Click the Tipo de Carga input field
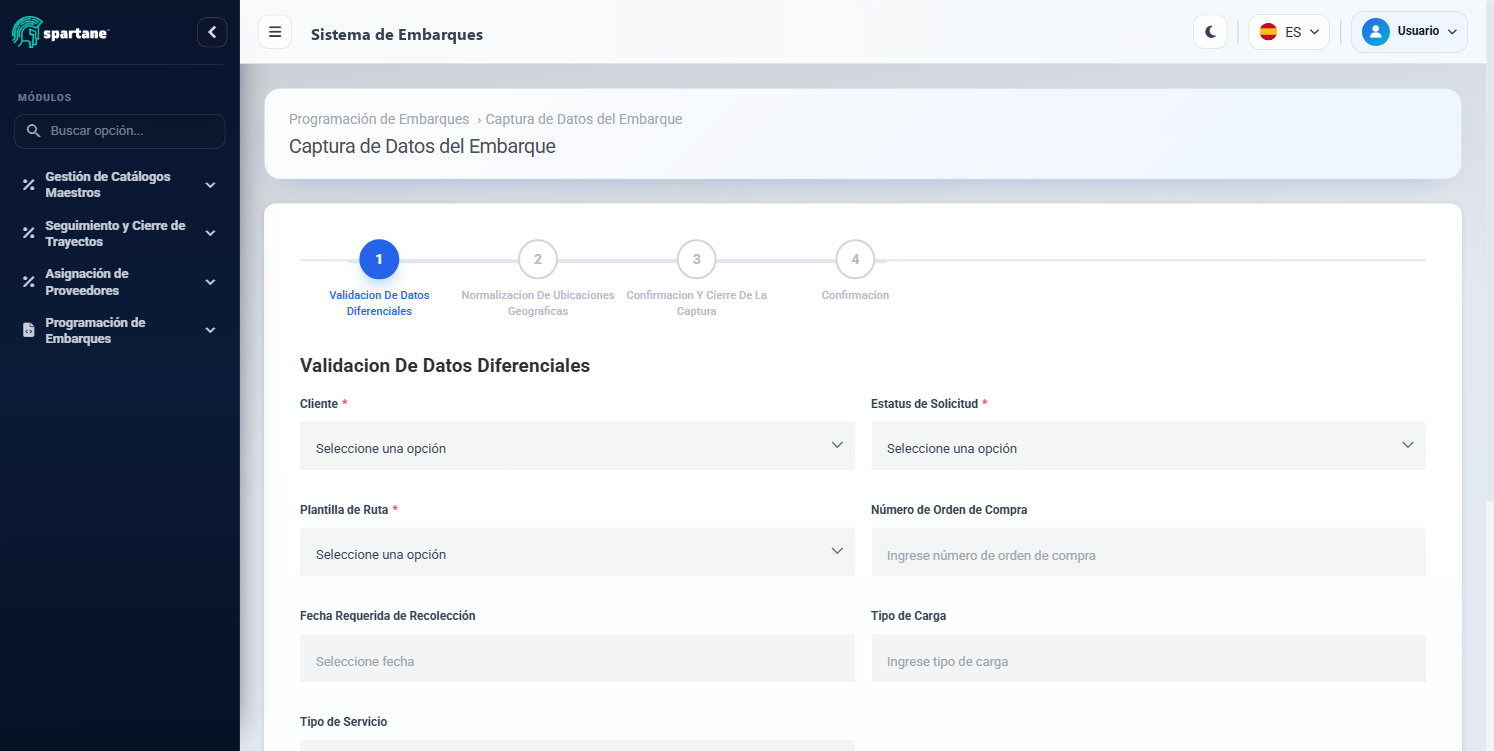 pos(1148,658)
